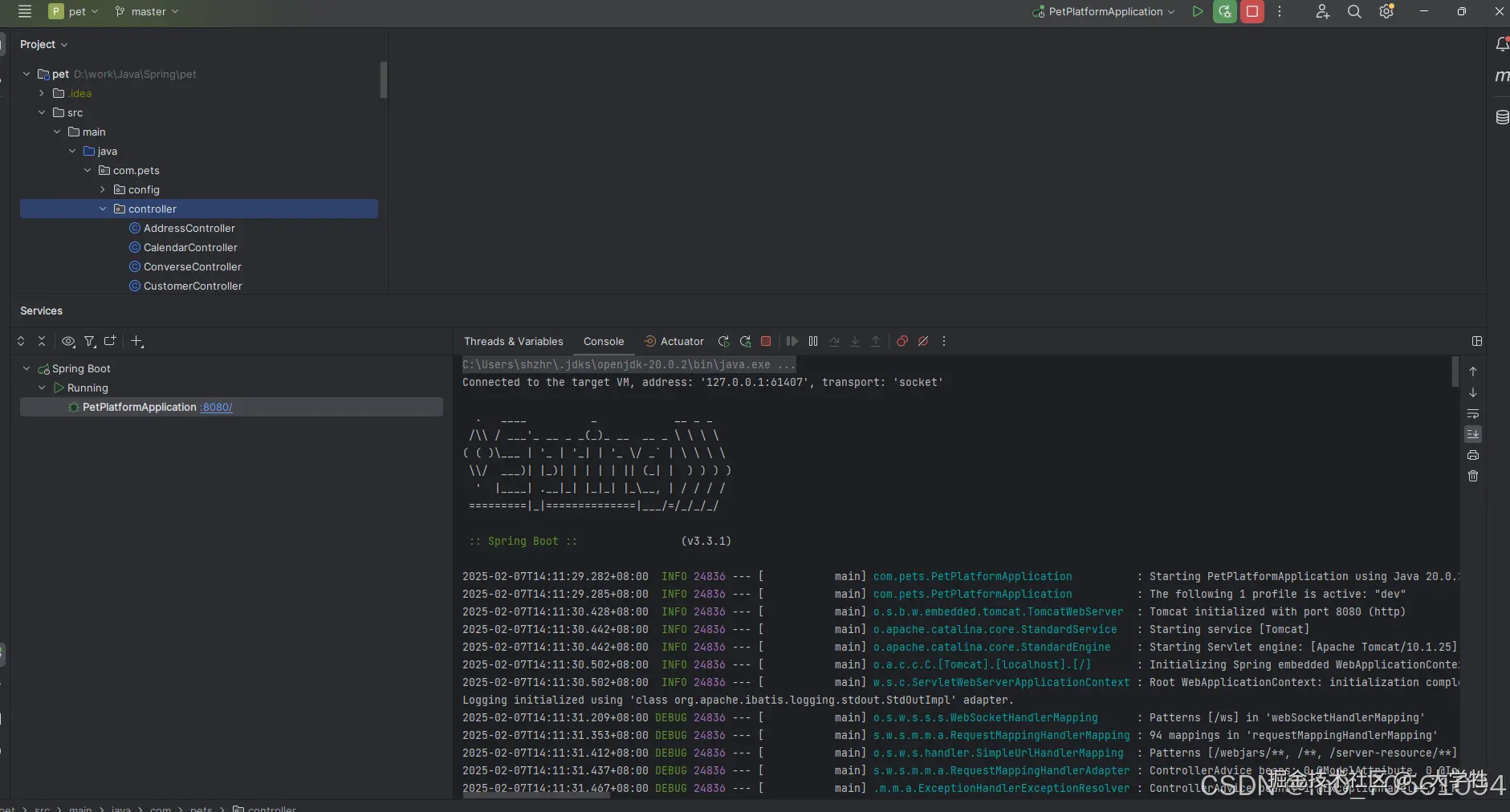Image resolution: width=1510 pixels, height=812 pixels.
Task: Select the AddressController class file
Action: pyautogui.click(x=189, y=229)
